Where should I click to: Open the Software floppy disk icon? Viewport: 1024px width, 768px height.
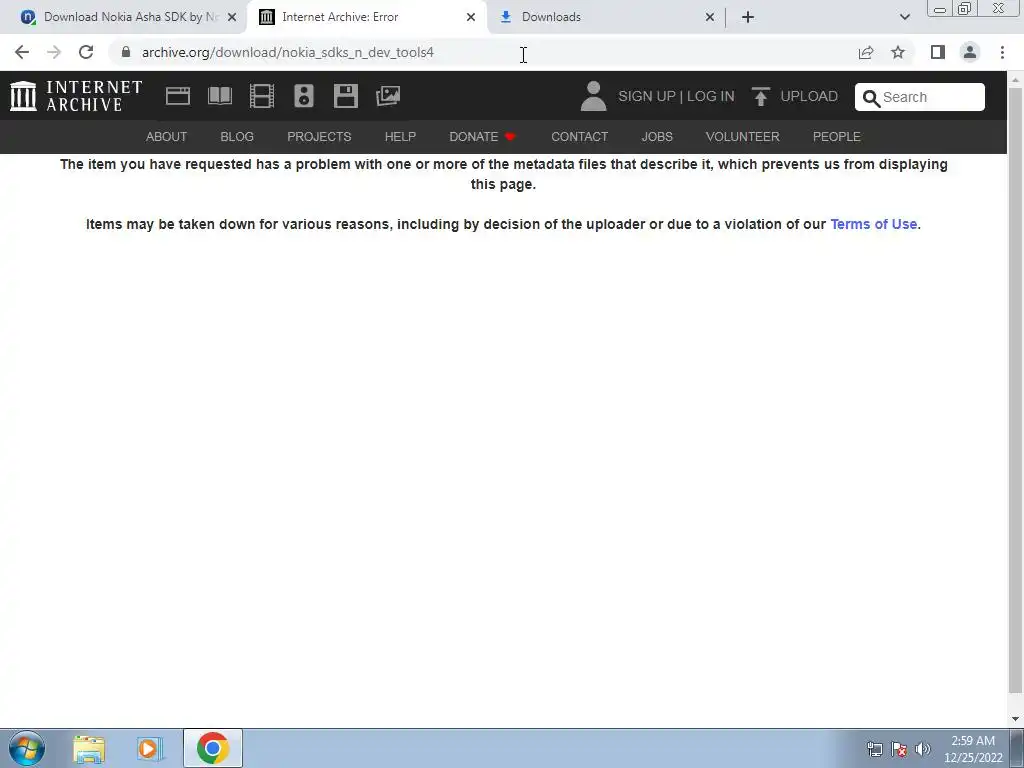tap(345, 96)
